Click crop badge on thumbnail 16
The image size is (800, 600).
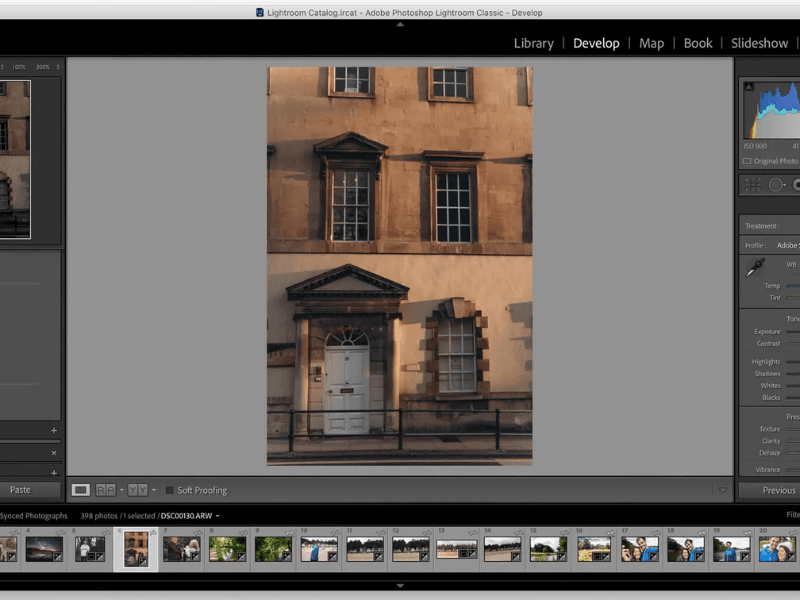point(596,557)
